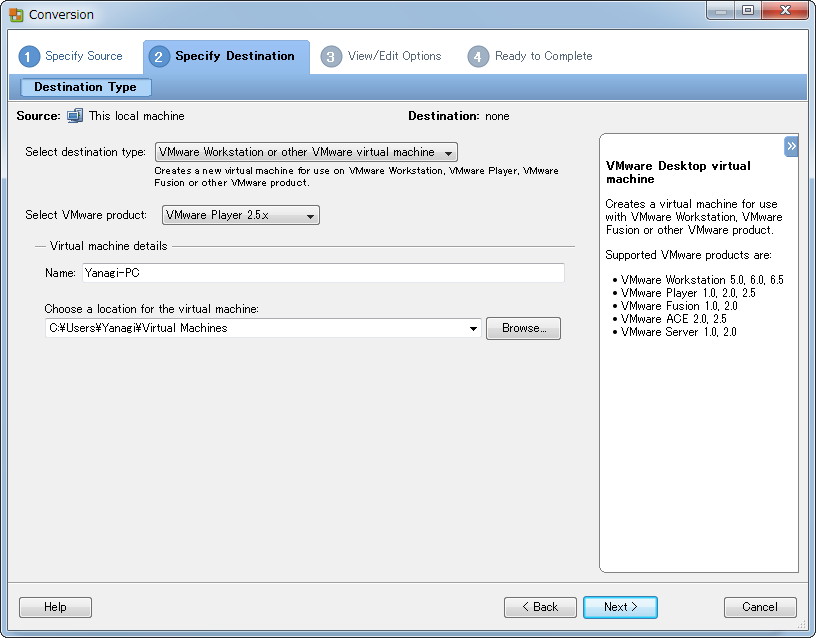This screenshot has height=638, width=816.
Task: Open the Select destination type dropdown
Action: (x=448, y=152)
